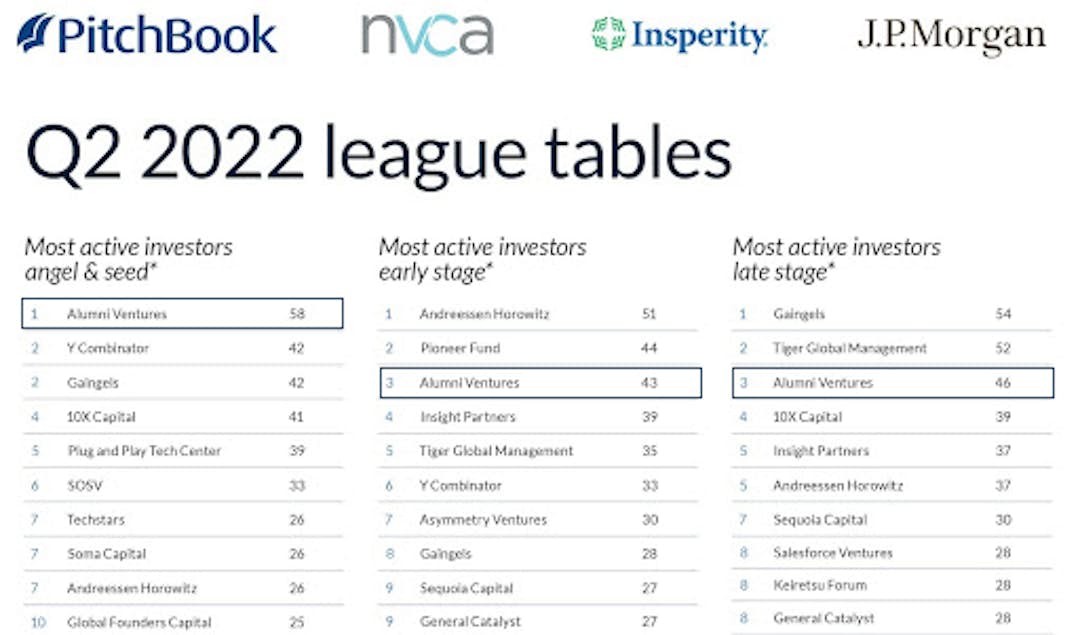Image resolution: width=1080 pixels, height=635 pixels.
Task: Click the highlighted Alumni Ventures angel & seed row
Action: click(182, 314)
